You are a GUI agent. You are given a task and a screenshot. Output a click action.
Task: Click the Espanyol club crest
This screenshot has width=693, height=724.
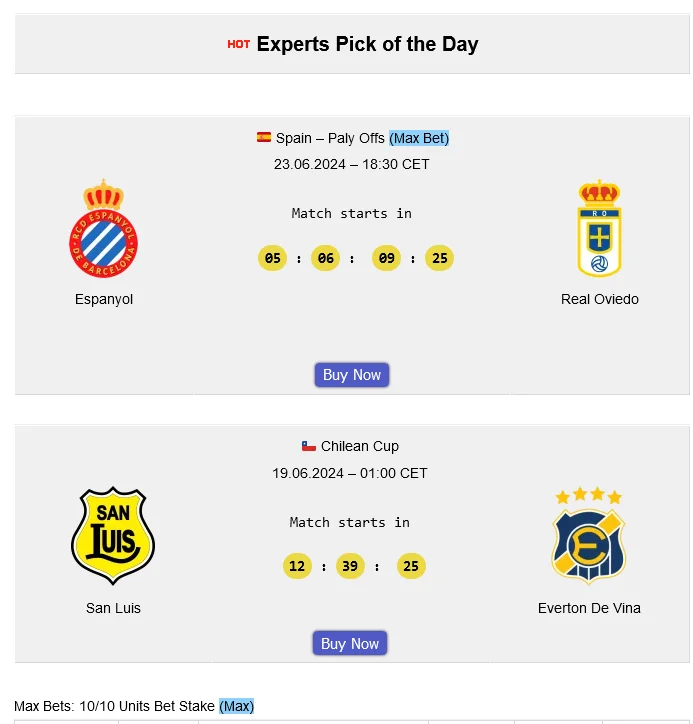(103, 229)
